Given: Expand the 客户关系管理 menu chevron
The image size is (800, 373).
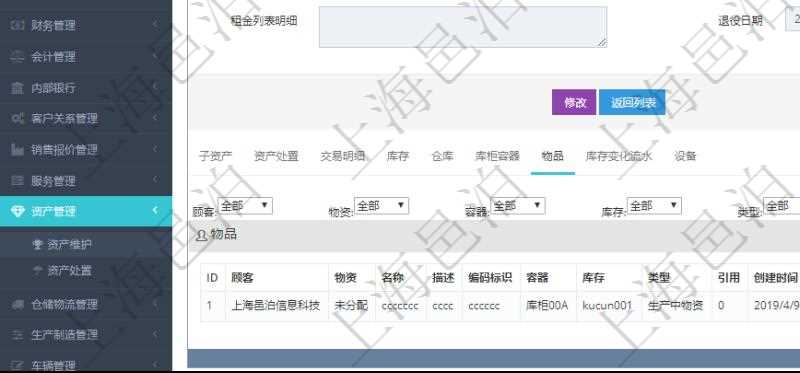Looking at the screenshot, I should pos(155,118).
